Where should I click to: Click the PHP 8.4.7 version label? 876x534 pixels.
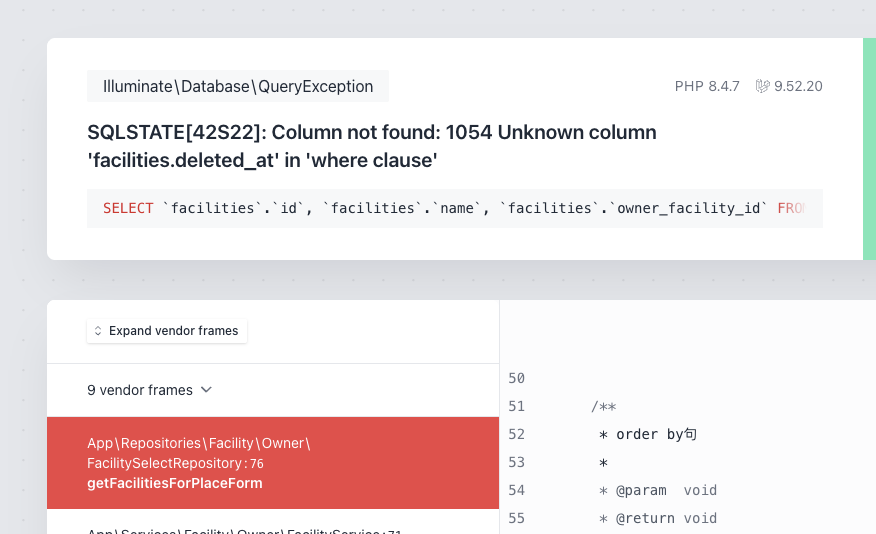(x=707, y=87)
